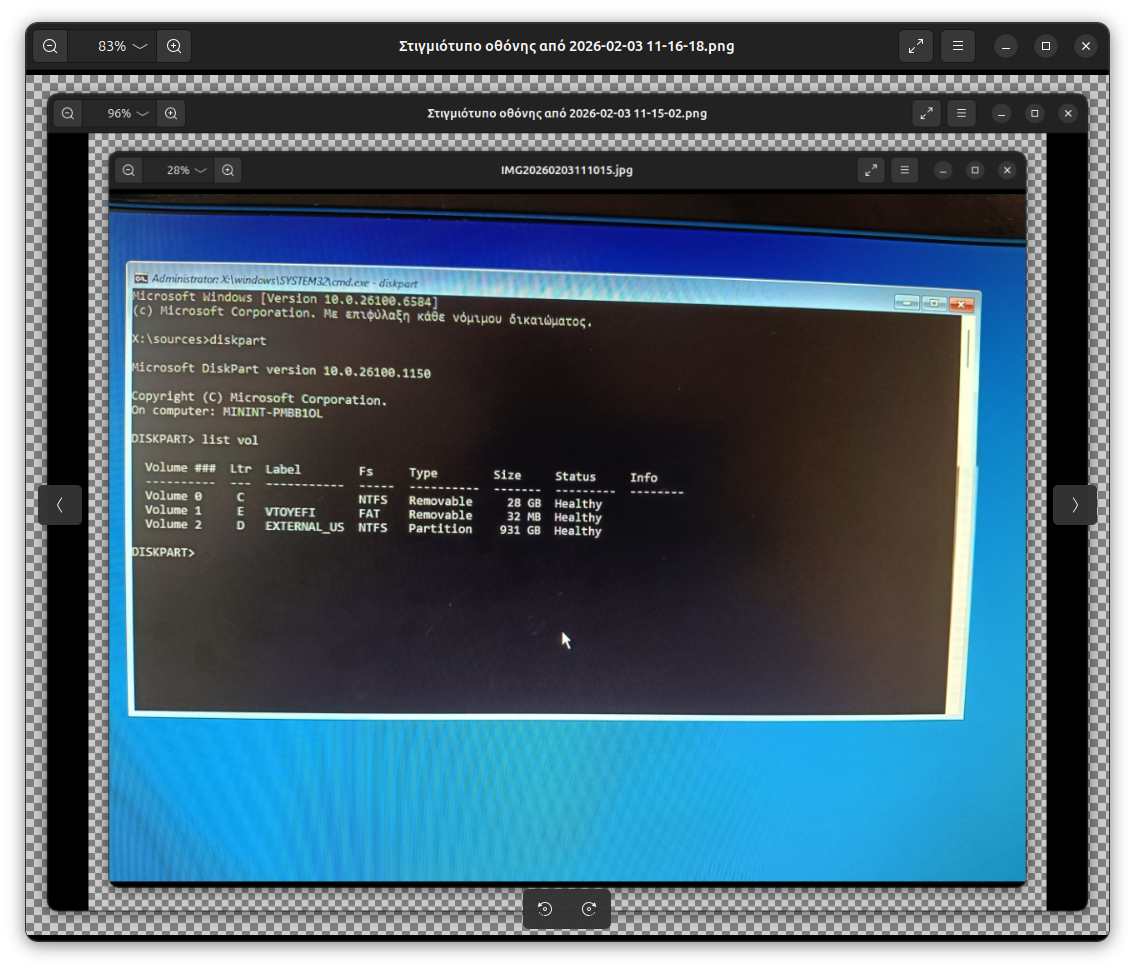Viewport: 1135px width, 970px height.
Task: Rotate the image counter-clockwise
Action: [x=545, y=909]
